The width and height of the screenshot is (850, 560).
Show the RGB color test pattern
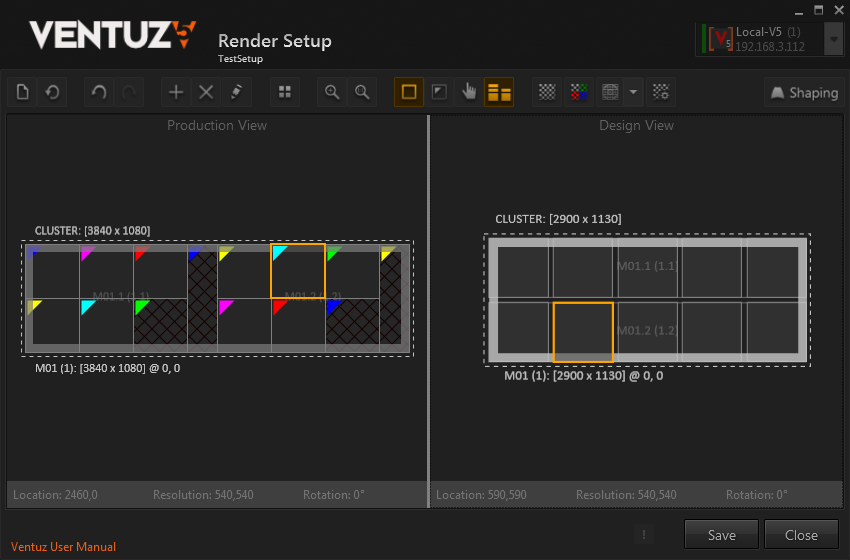pyautogui.click(x=577, y=92)
